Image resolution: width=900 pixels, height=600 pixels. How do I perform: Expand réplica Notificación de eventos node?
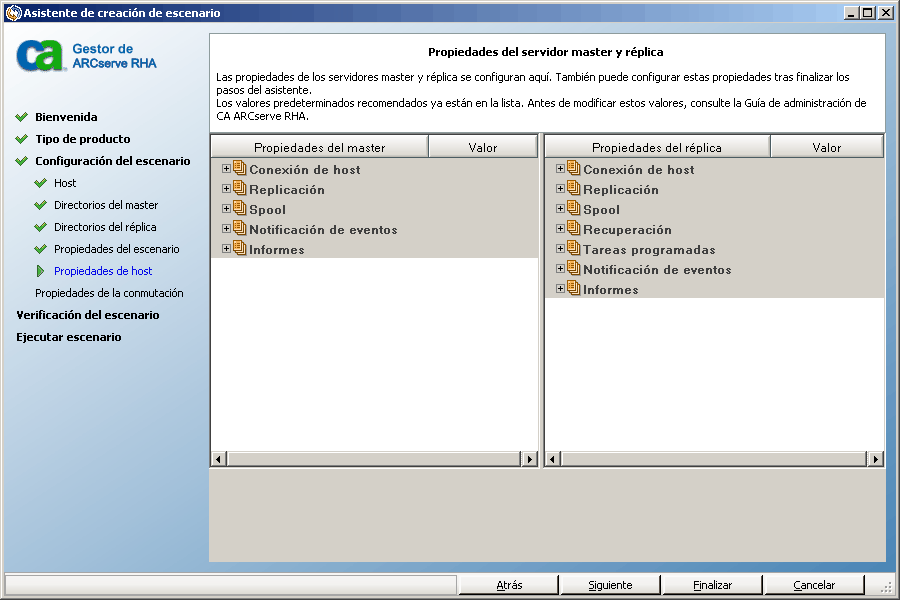click(x=560, y=269)
